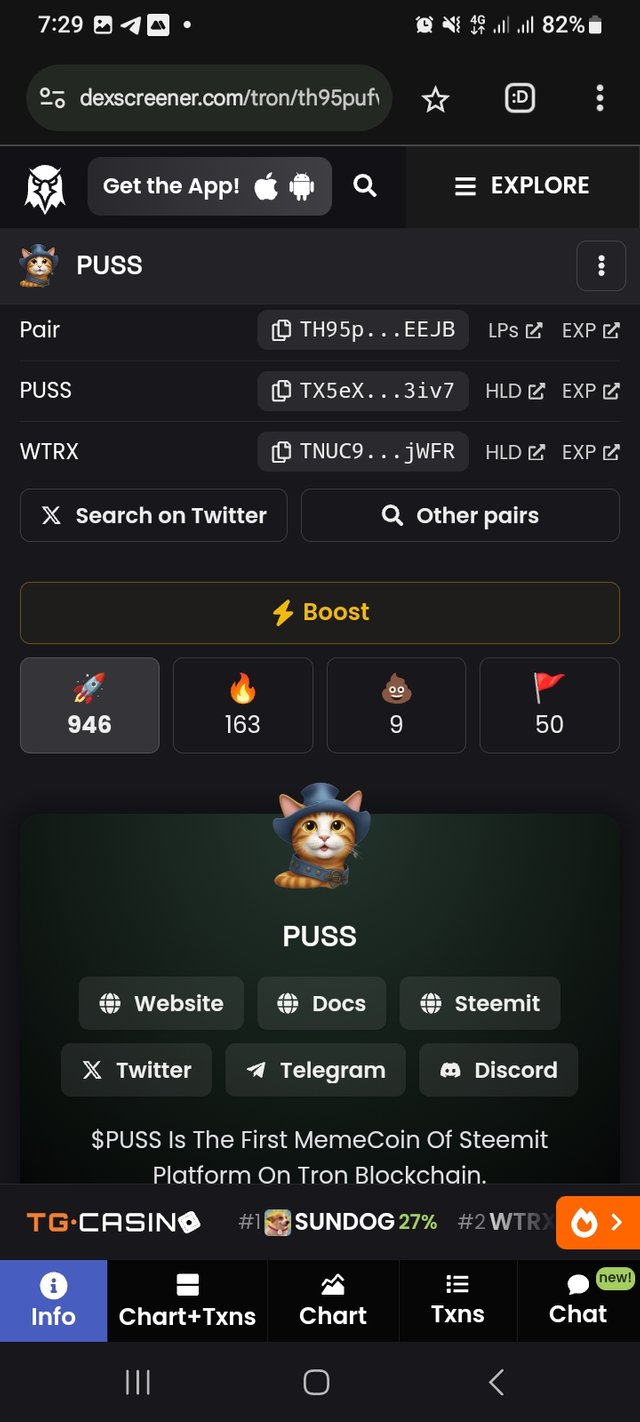Select the red flag reaction 50
640x1422 pixels.
[550, 705]
